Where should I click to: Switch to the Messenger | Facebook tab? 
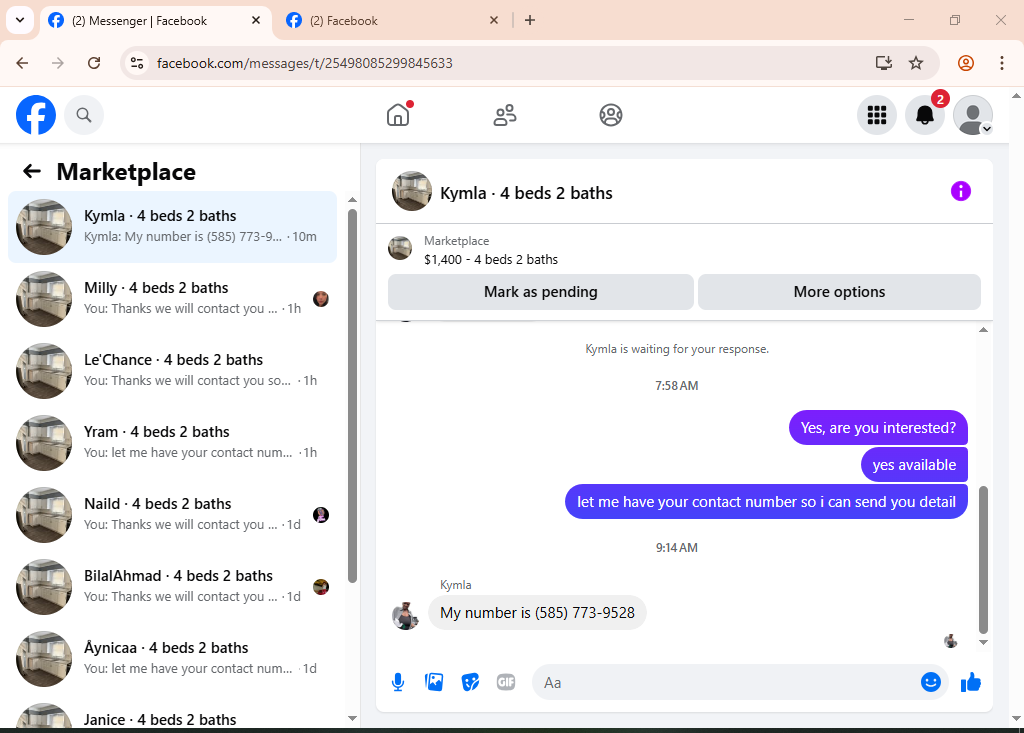pos(155,20)
